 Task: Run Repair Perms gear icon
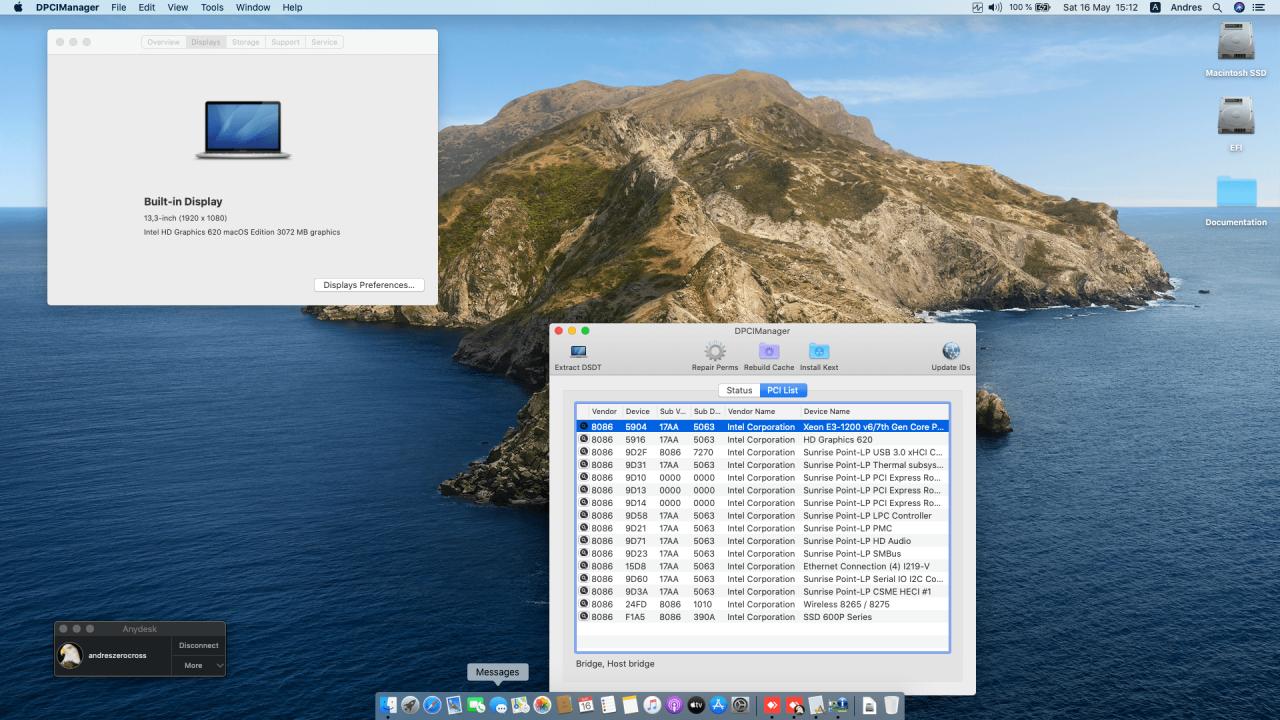pos(714,352)
